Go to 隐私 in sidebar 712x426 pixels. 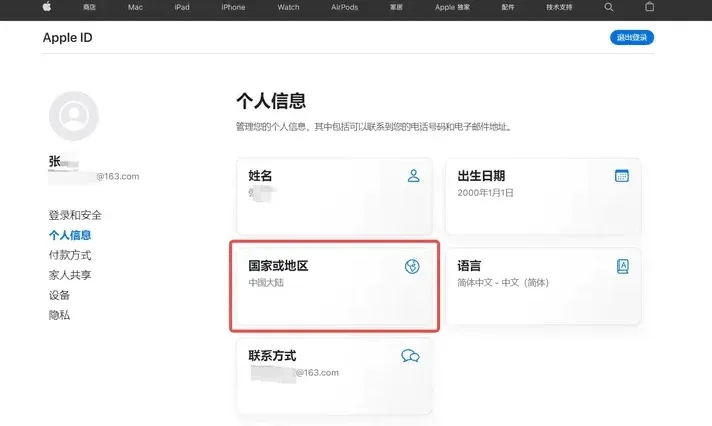pos(59,315)
